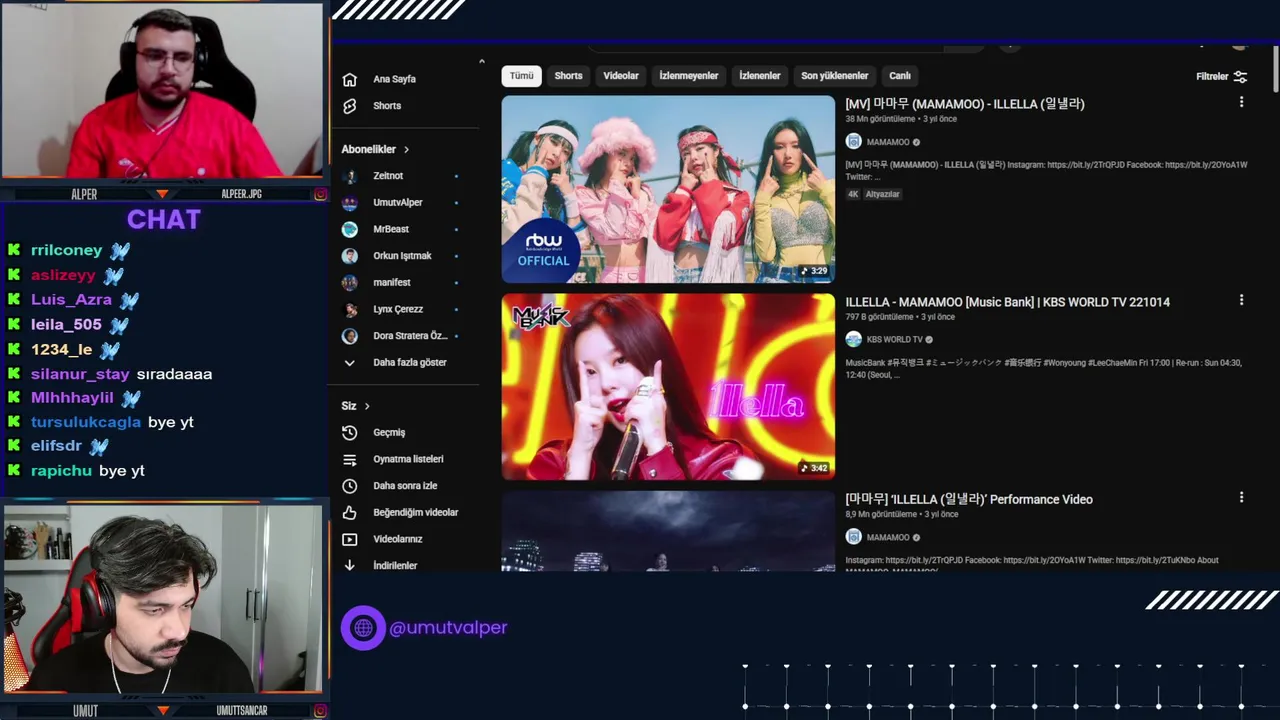Viewport: 1280px width, 720px height.
Task: Click chat username silanur_stay
Action: [x=80, y=374]
